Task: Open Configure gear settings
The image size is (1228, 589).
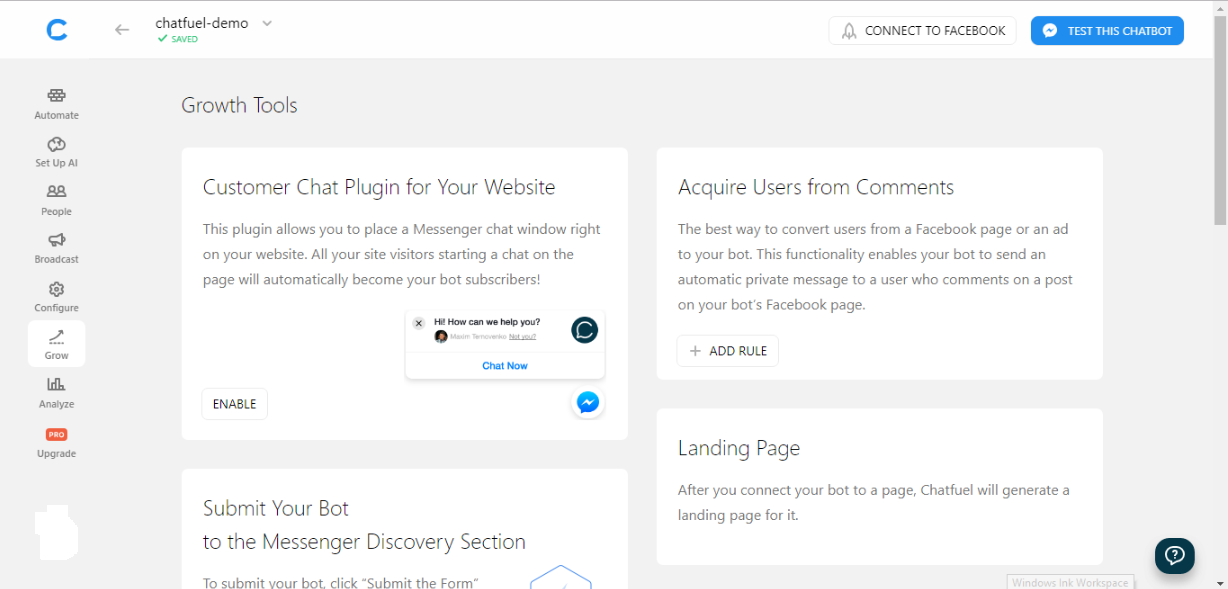Action: pos(57,297)
